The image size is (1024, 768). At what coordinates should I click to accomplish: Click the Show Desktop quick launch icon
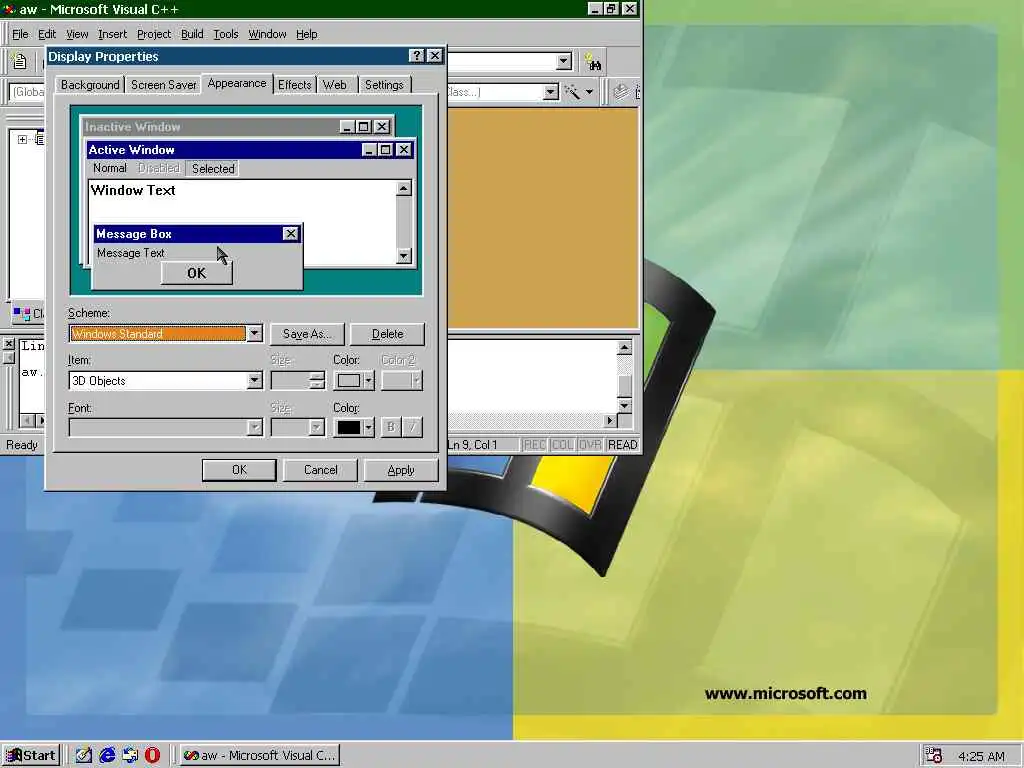click(84, 755)
